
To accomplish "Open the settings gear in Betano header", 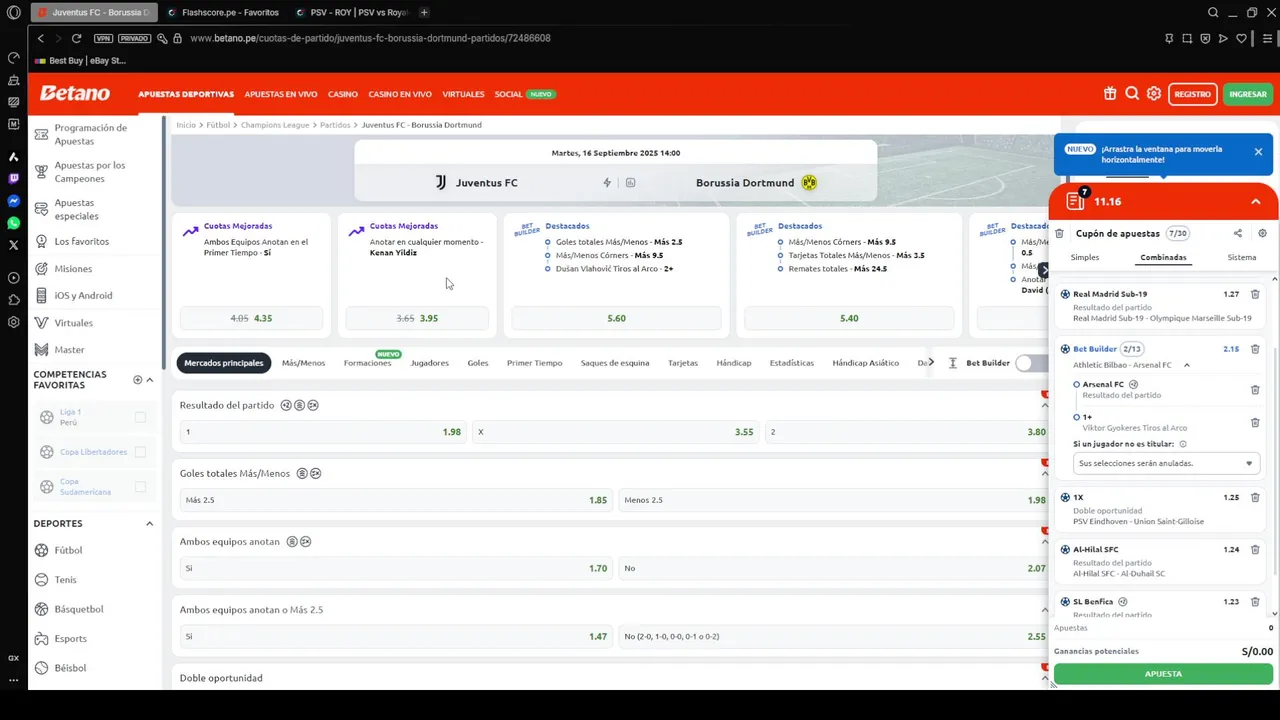I will click(1154, 94).
